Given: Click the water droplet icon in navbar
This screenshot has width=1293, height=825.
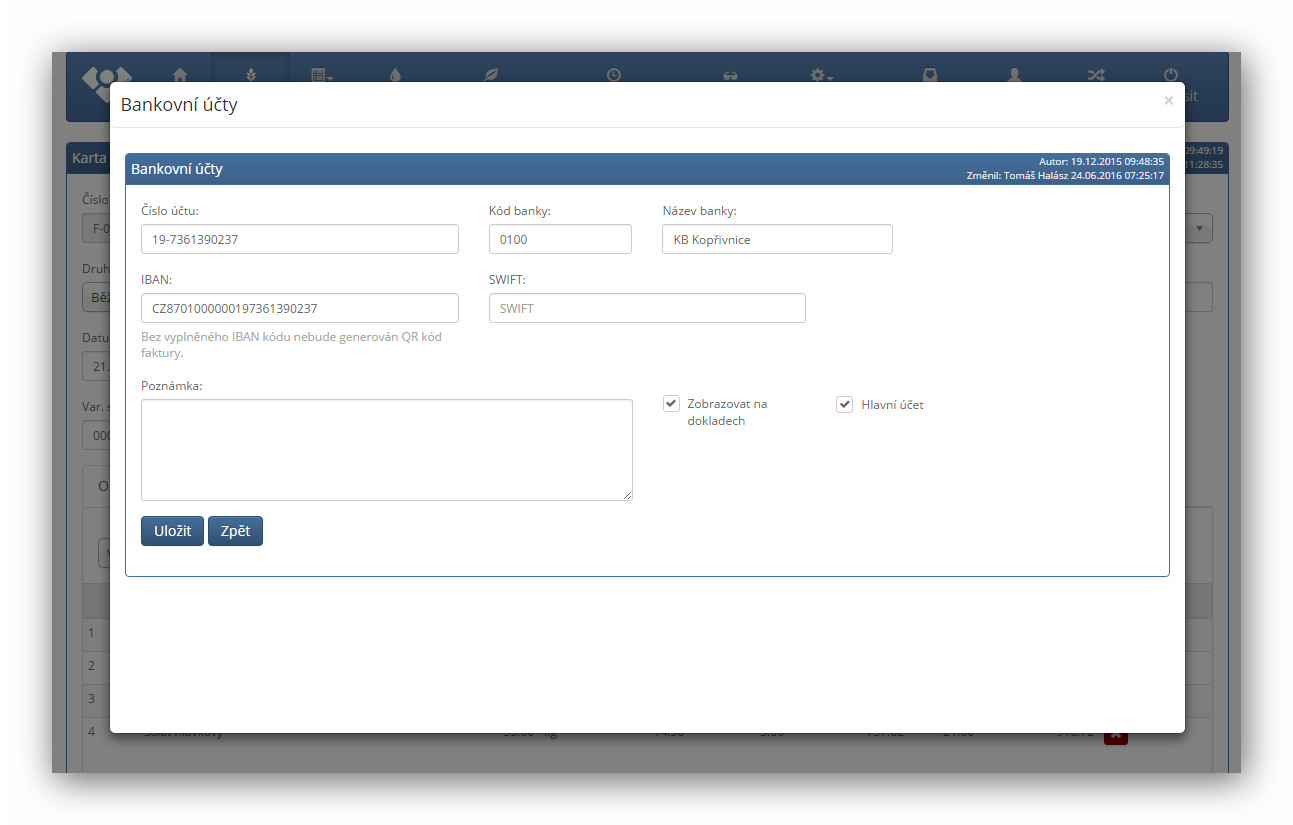Looking at the screenshot, I should [x=395, y=75].
